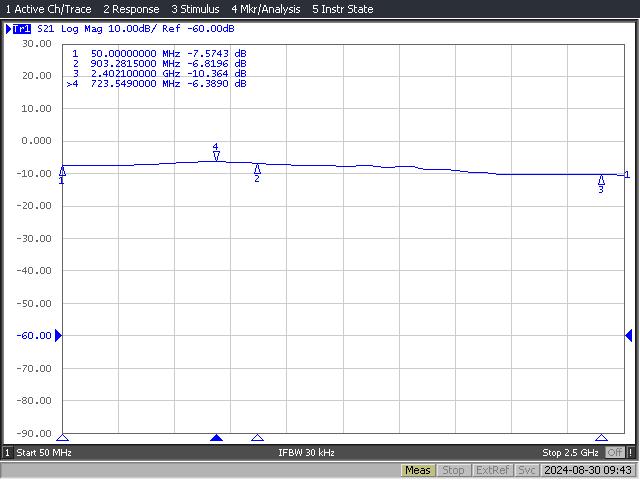The width and height of the screenshot is (640, 480).
Task: Click right reference position arrow
Action: 629,336
